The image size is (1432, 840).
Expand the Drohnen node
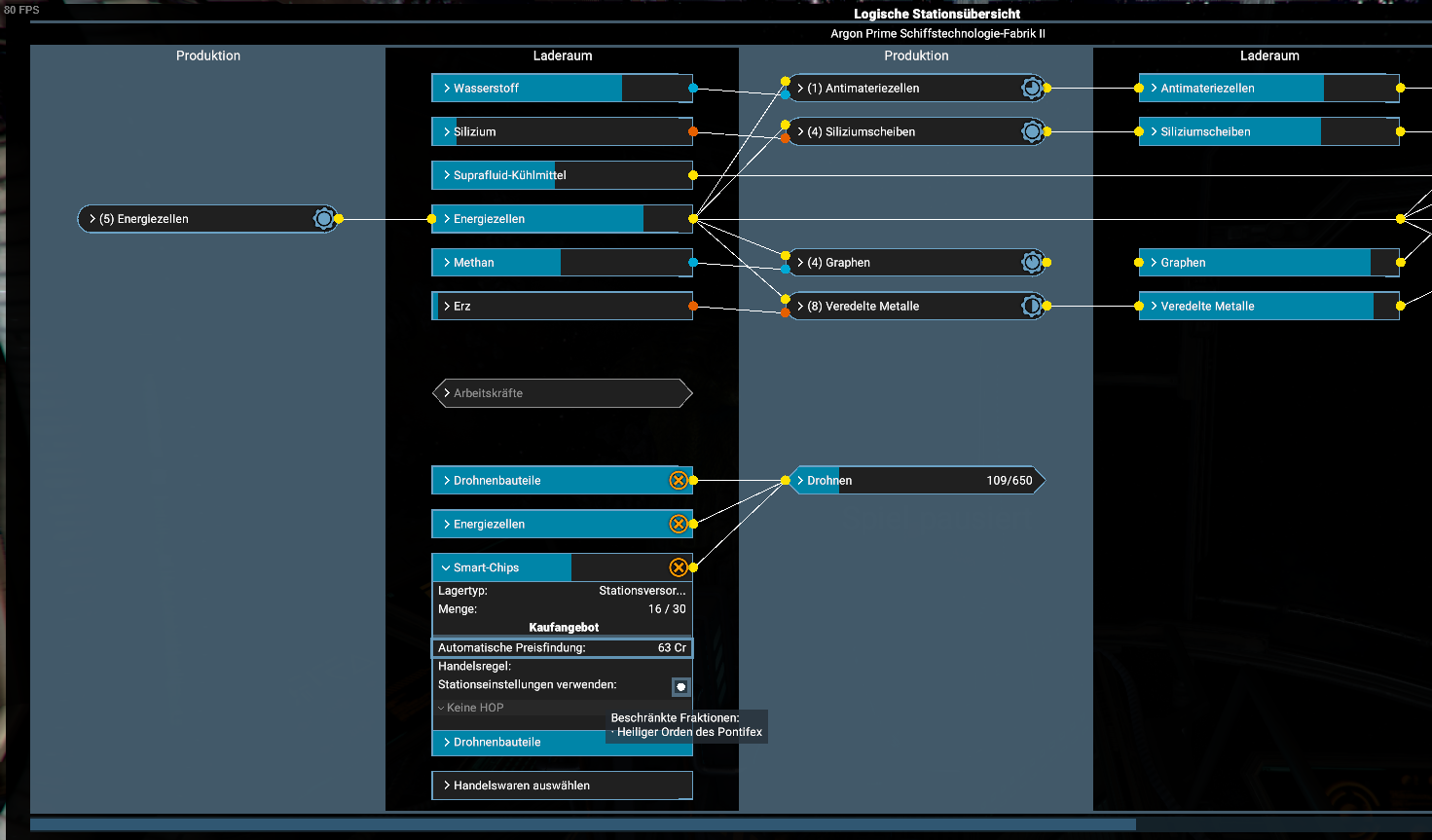tap(915, 480)
